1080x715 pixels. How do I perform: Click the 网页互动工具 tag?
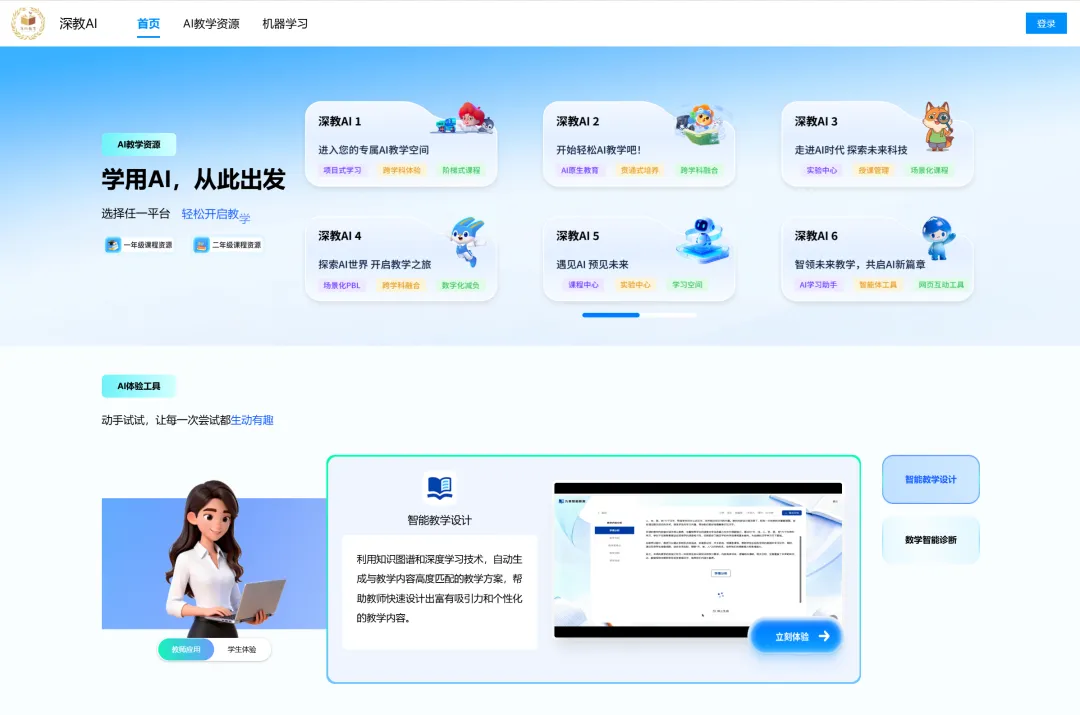941,284
